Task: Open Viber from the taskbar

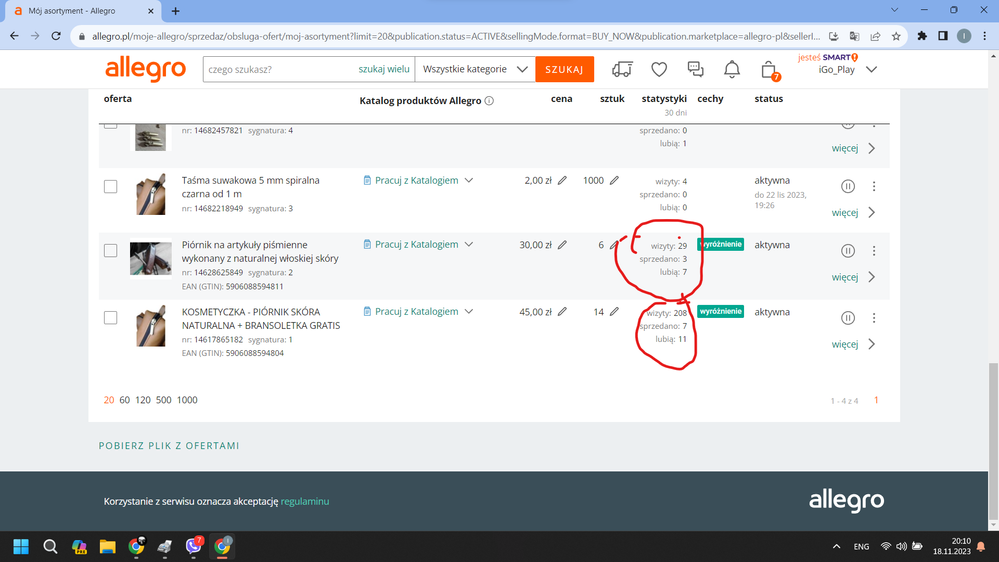Action: pyautogui.click(x=194, y=546)
